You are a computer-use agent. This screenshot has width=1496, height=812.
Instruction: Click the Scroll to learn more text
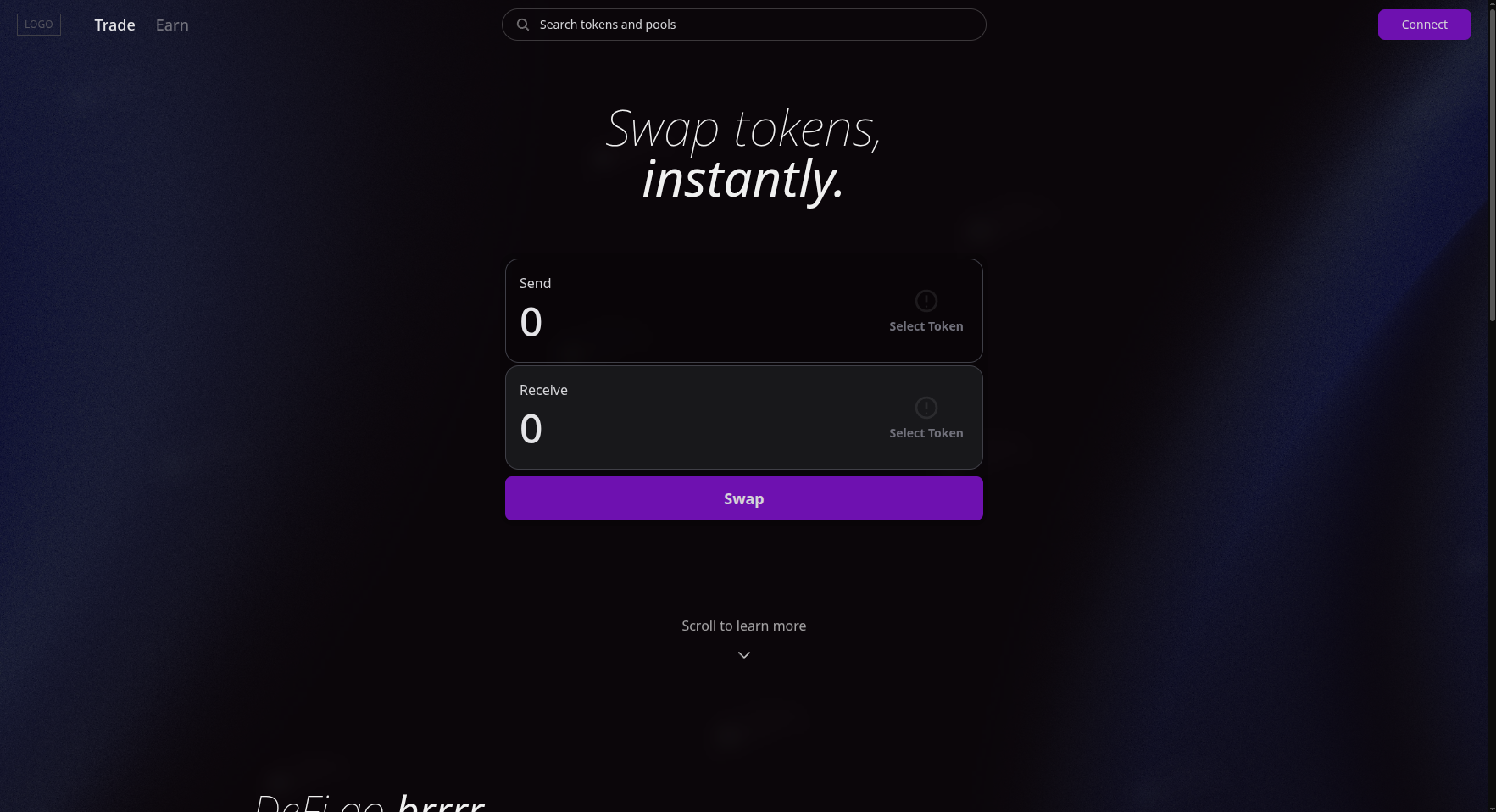[x=743, y=626]
